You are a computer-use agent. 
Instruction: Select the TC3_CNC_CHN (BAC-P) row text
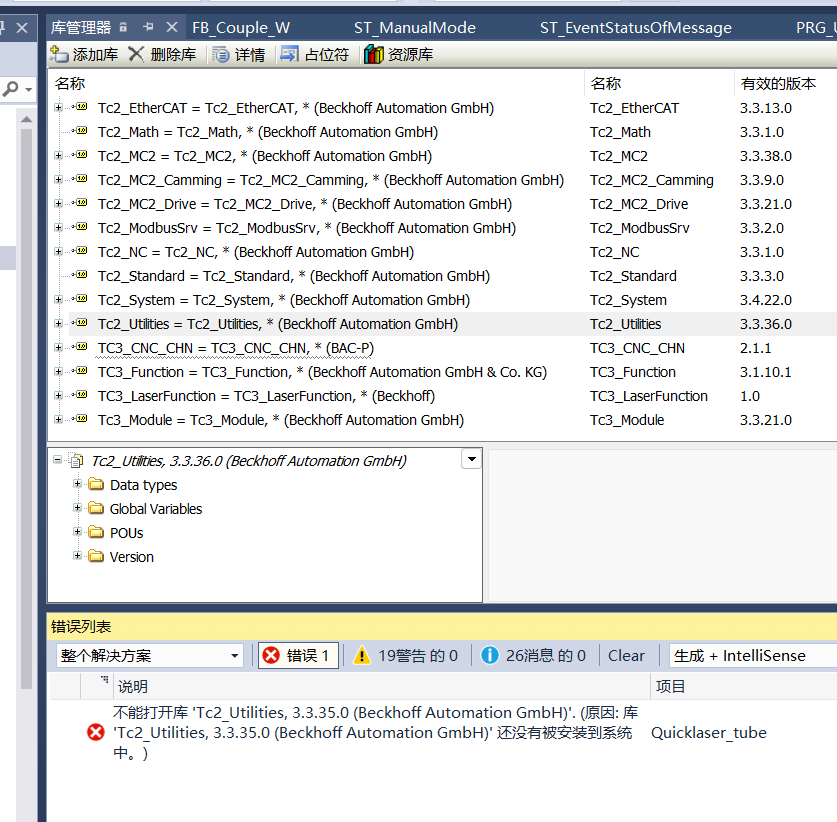coord(235,348)
